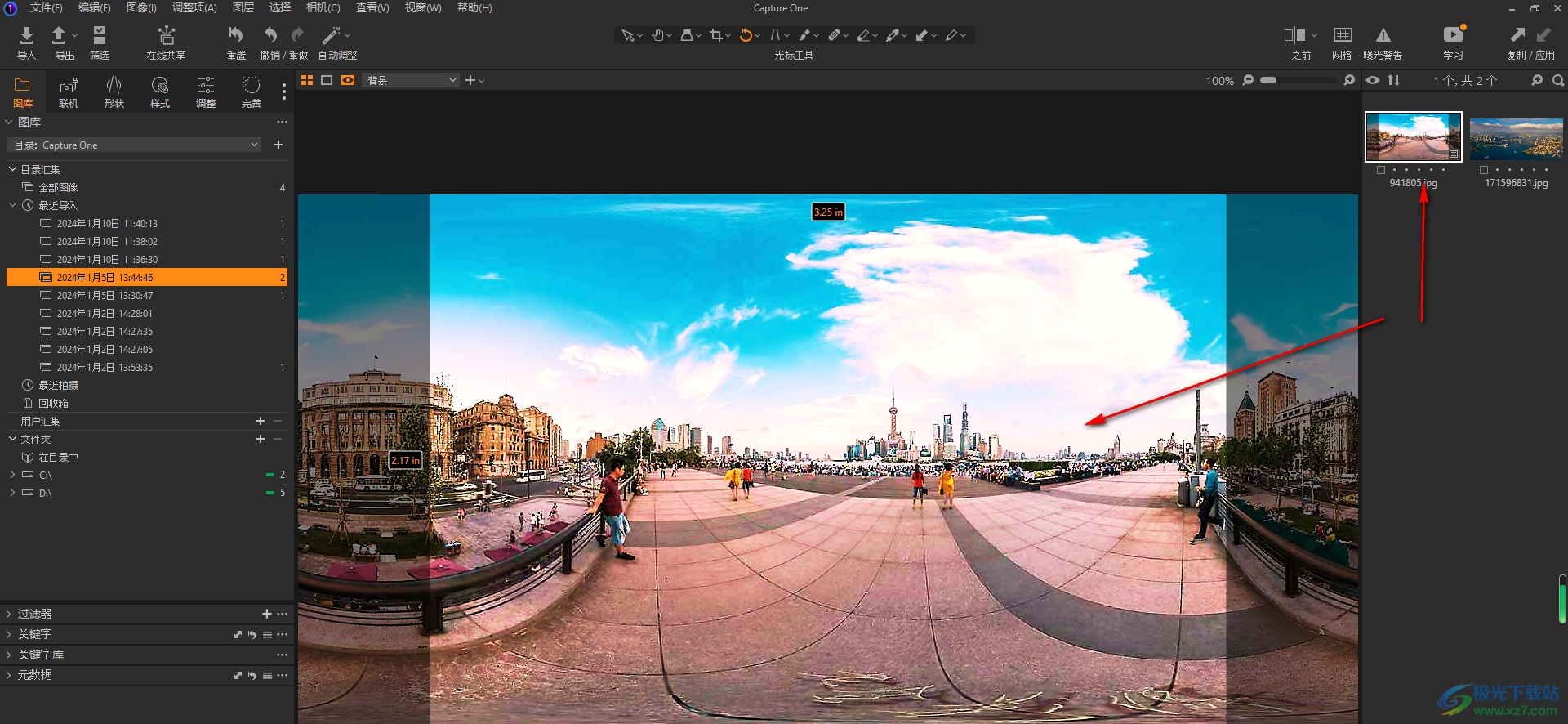Open the Trash (回收箱) collection
Viewport: 1568px width, 724px height.
(53, 403)
